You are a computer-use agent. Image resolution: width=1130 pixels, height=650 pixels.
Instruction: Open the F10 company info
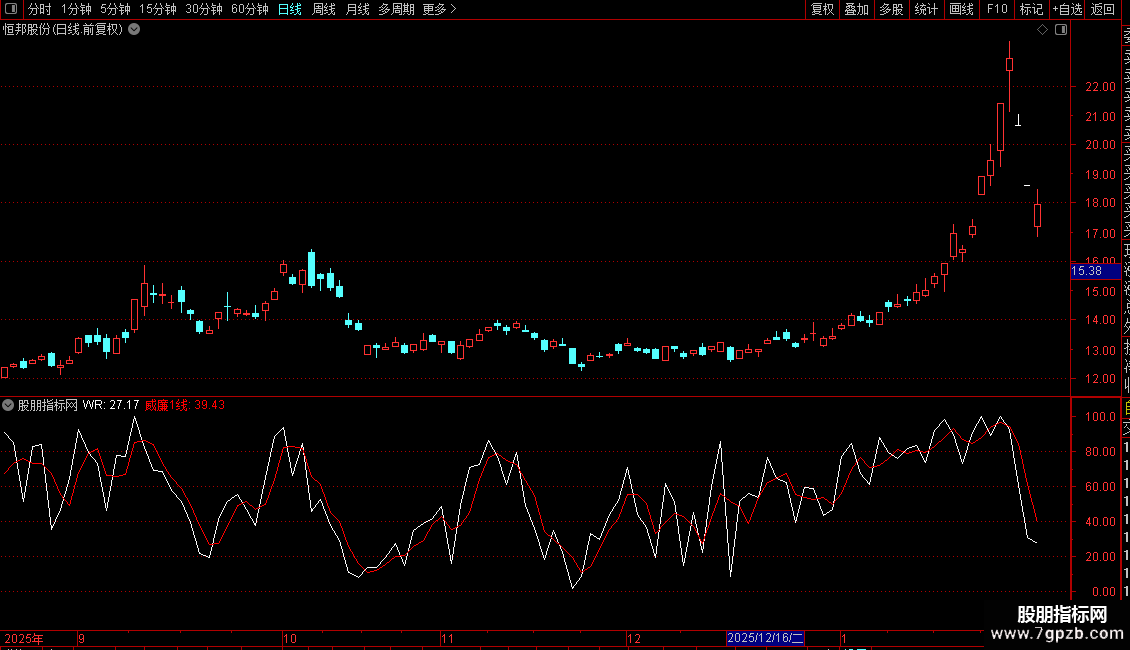[x=997, y=9]
